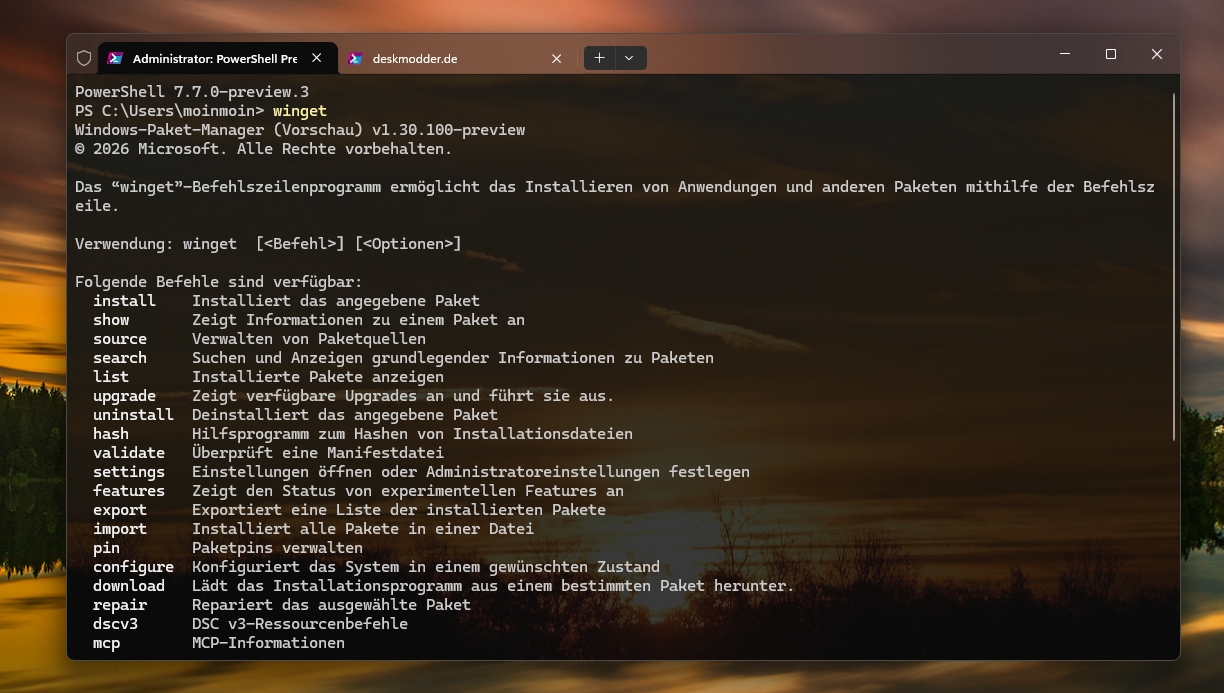The height and width of the screenshot is (693, 1224).
Task: Maximize the Terminal window
Action: point(1110,54)
